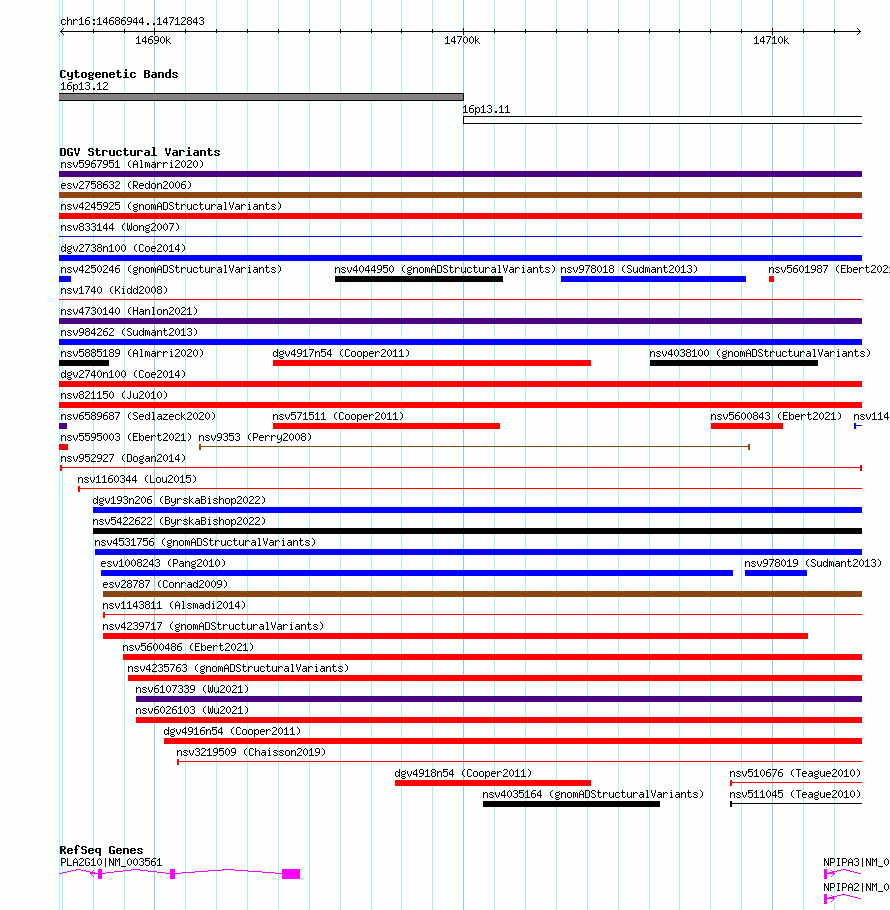Click the 14710k ruler position label
Screen dimensions: 890x910
pyautogui.click(x=771, y=40)
